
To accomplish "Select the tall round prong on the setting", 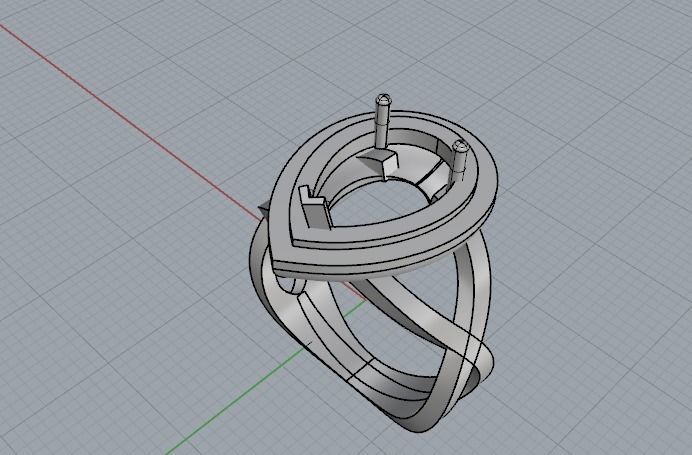I will tap(382, 120).
